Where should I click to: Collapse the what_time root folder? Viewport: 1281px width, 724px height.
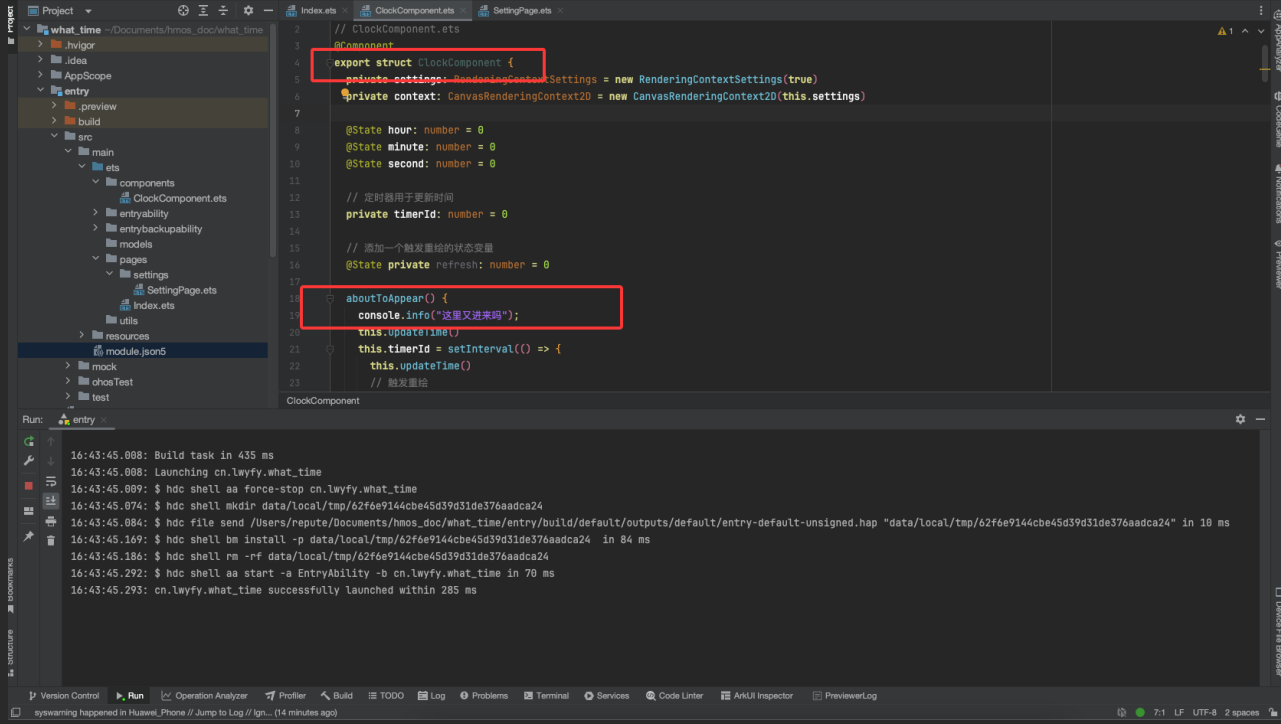27,30
